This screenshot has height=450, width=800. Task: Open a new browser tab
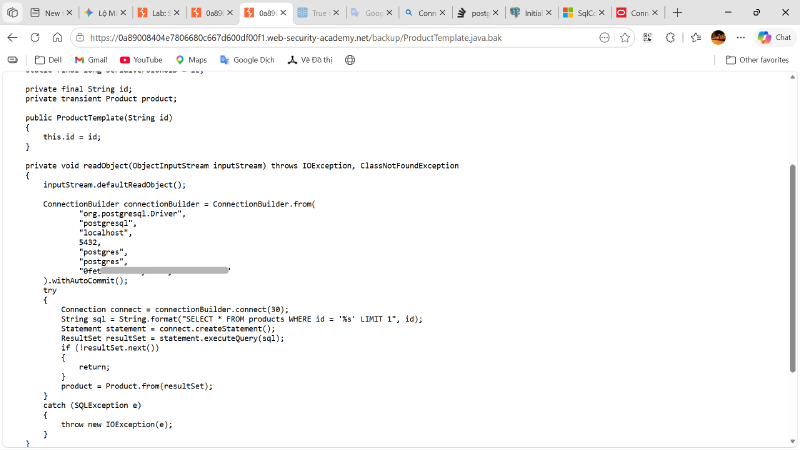[x=677, y=13]
